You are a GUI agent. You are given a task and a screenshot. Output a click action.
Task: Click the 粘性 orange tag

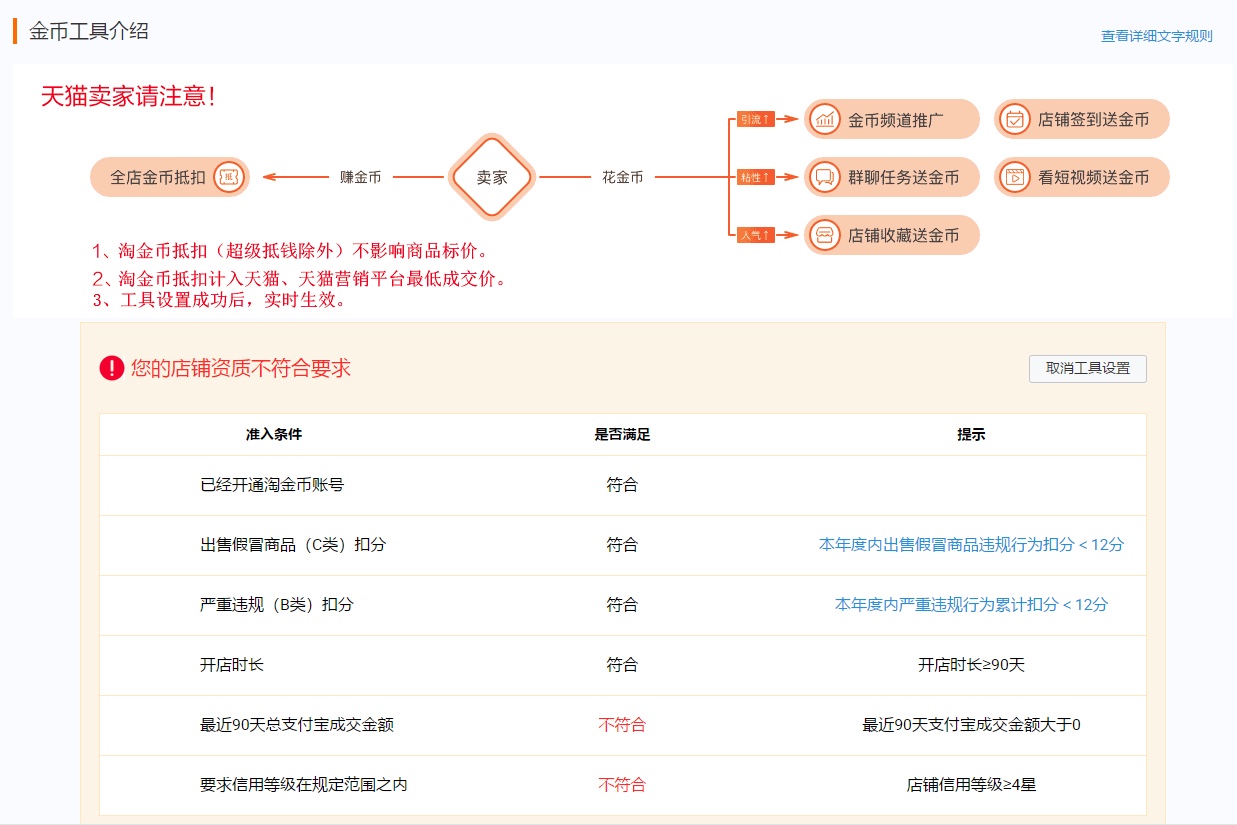(756, 177)
